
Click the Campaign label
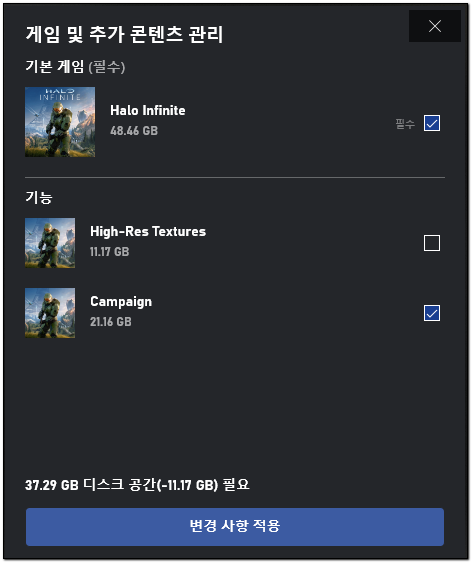(x=121, y=302)
